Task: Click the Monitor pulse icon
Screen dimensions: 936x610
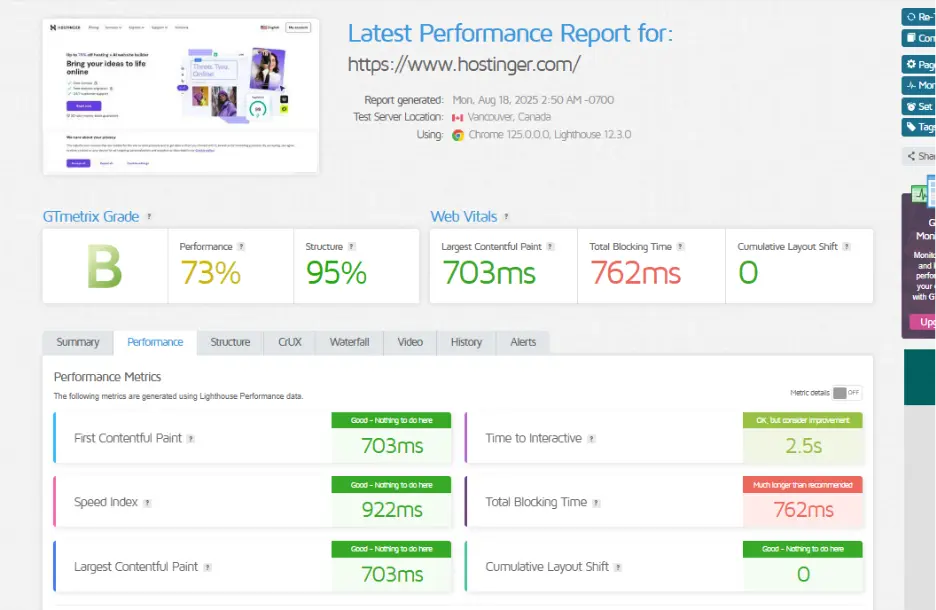Action: tap(911, 85)
